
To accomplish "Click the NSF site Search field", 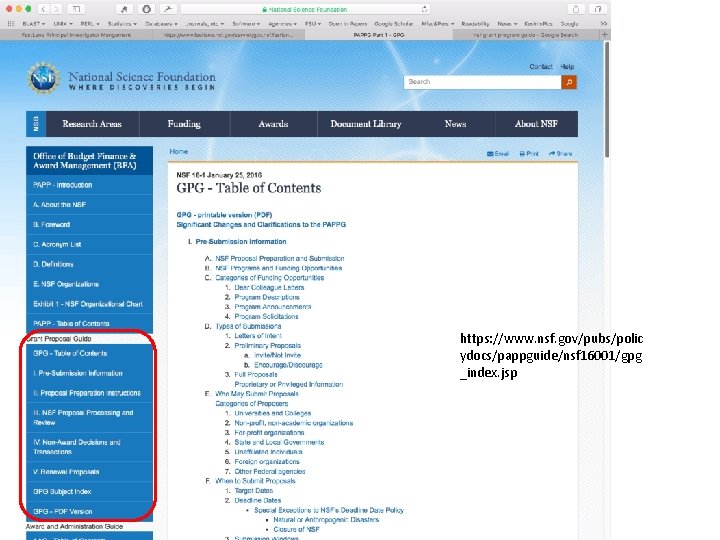I will pyautogui.click(x=483, y=82).
